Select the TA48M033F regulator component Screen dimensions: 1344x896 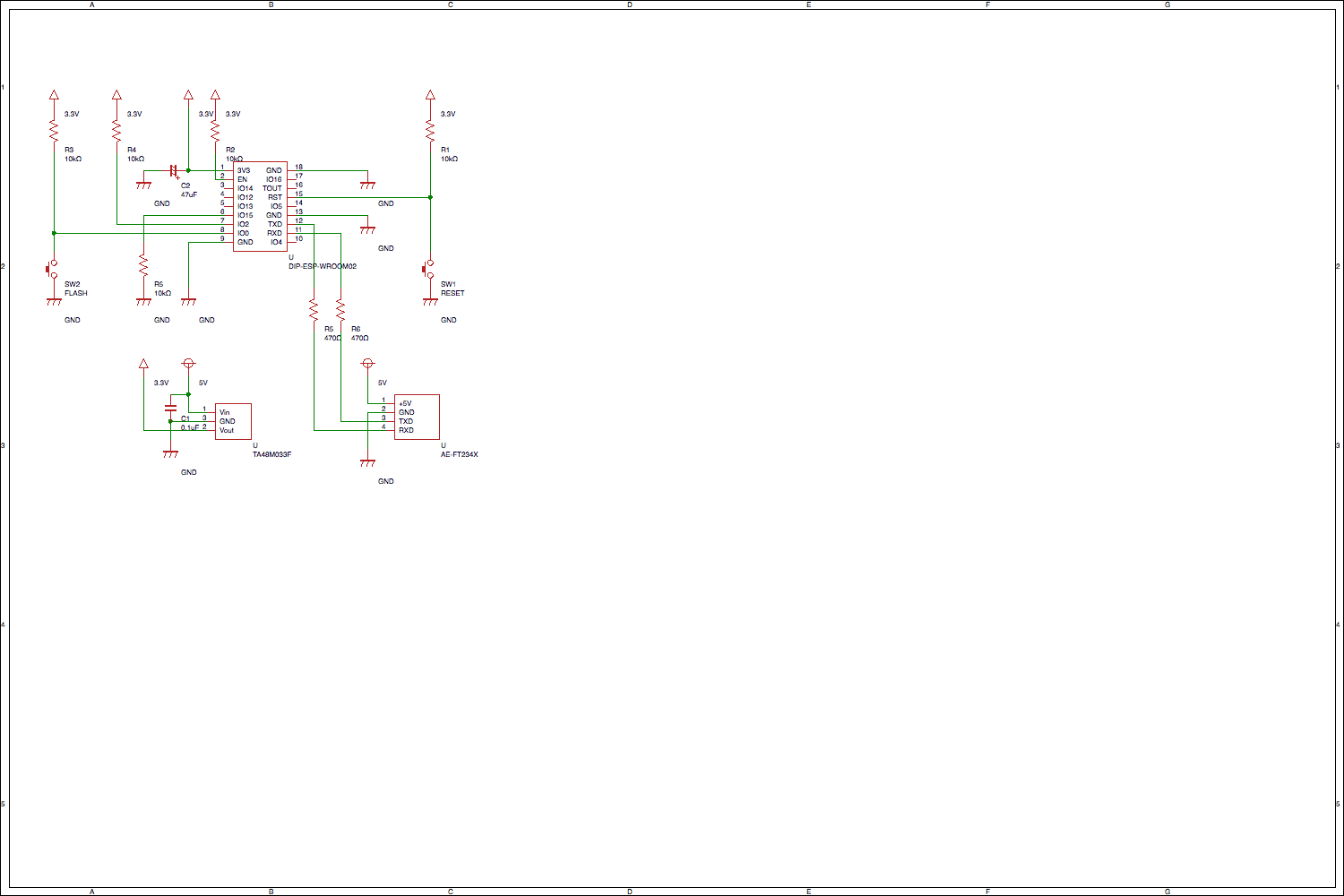click(x=233, y=421)
